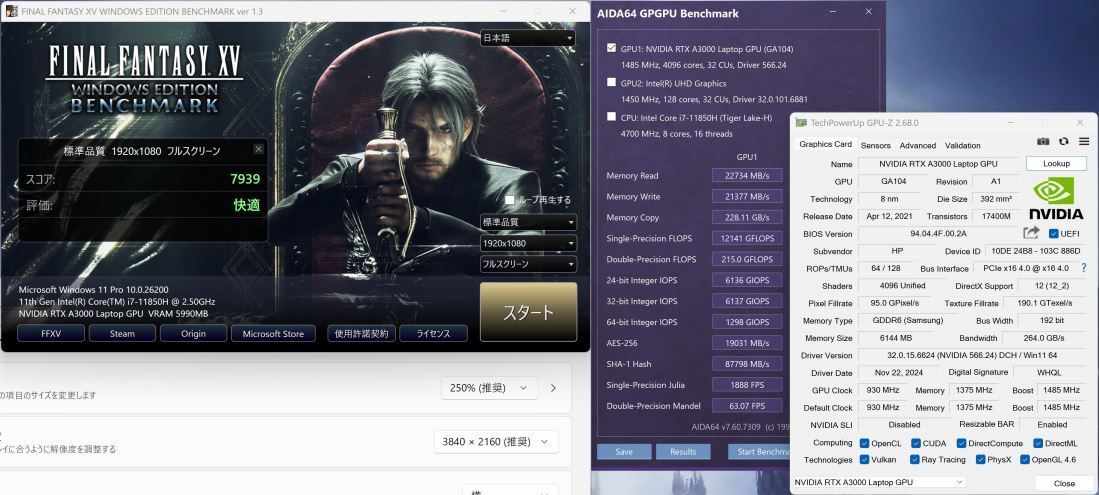Image resolution: width=1099 pixels, height=495 pixels.
Task: Click the GPU-Z refresh icon
Action: (1063, 142)
